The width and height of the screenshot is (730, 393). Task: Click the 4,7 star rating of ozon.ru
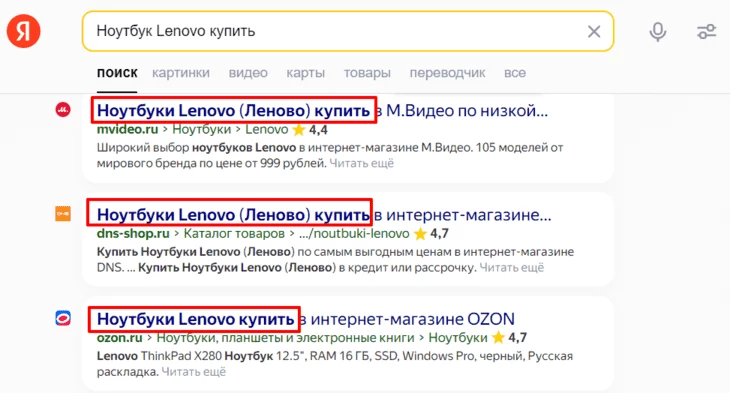pyautogui.click(x=509, y=339)
